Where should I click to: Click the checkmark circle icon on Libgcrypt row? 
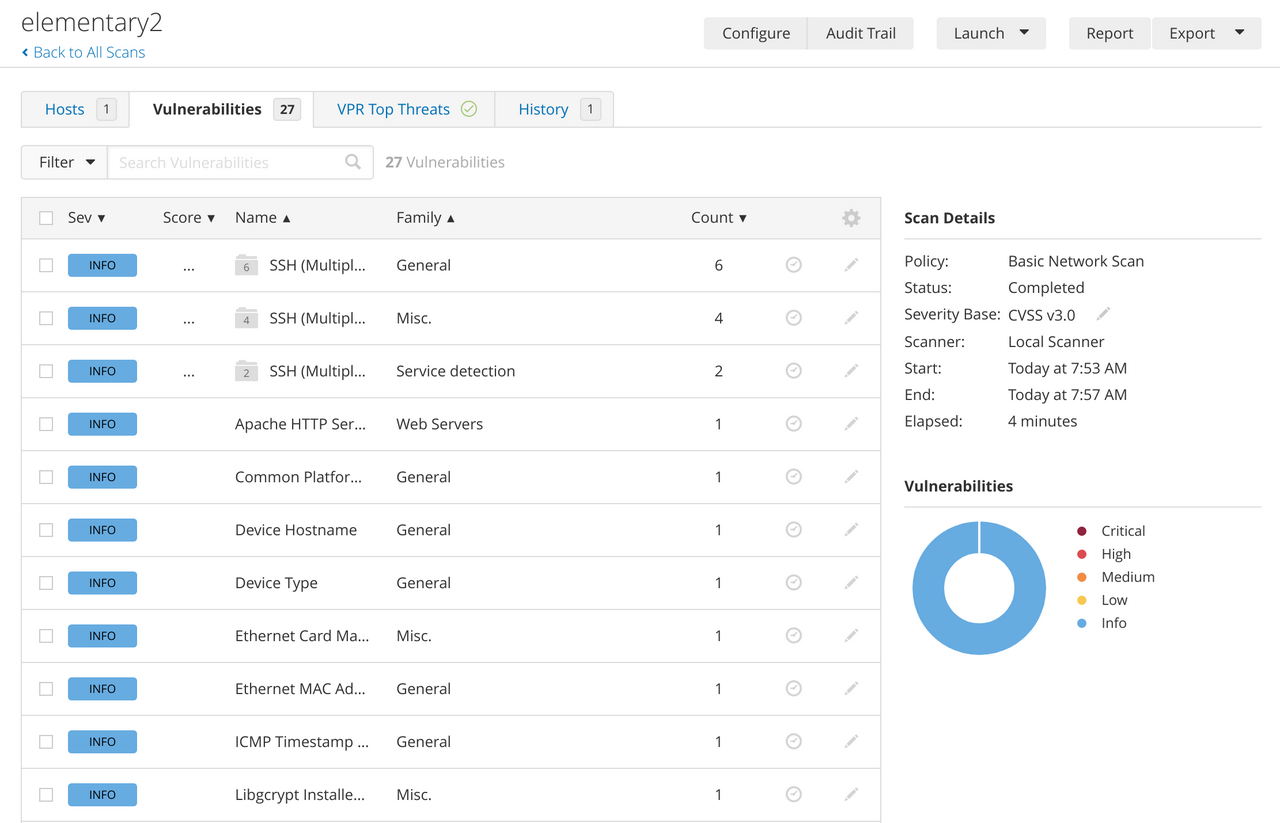[x=793, y=795]
